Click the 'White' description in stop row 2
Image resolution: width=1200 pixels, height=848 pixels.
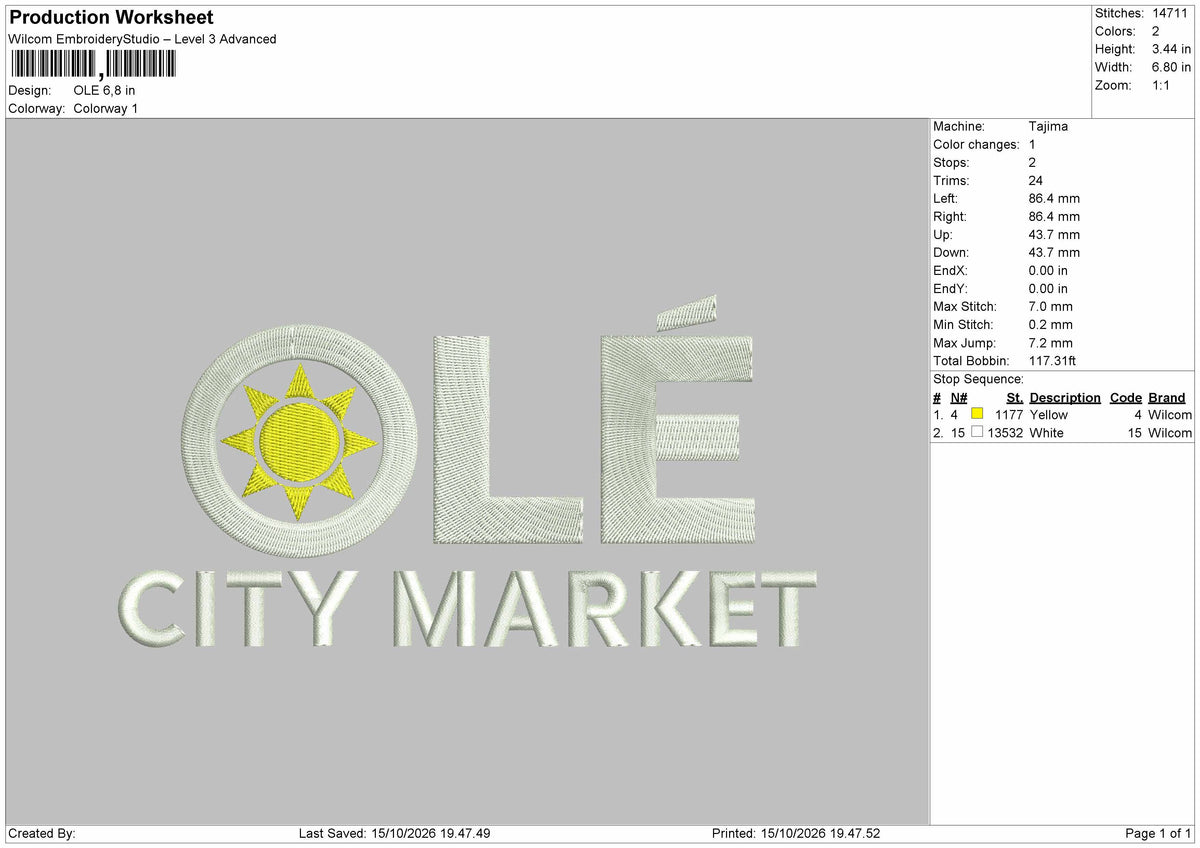[1047, 432]
